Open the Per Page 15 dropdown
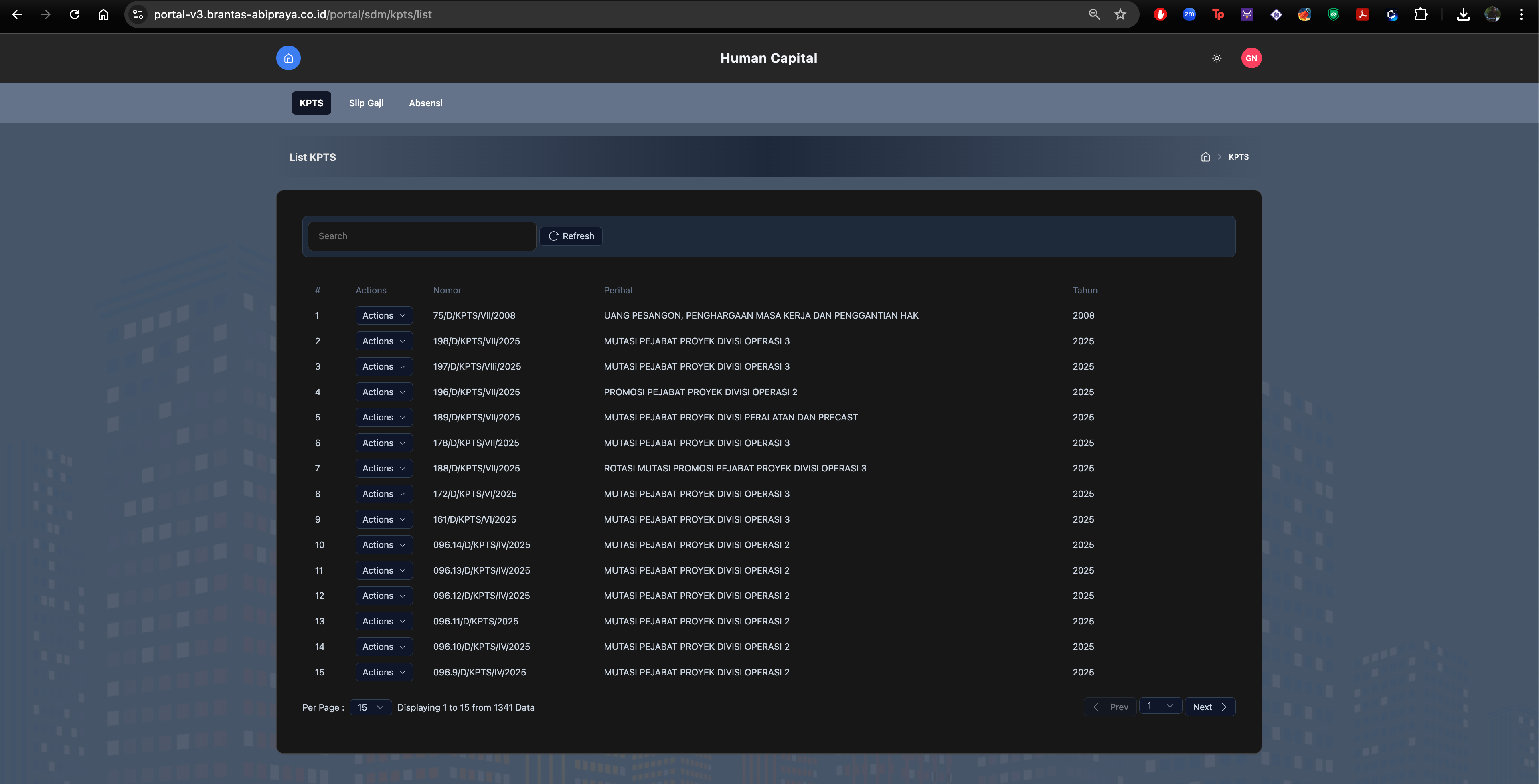The height and width of the screenshot is (784, 1539). click(370, 707)
